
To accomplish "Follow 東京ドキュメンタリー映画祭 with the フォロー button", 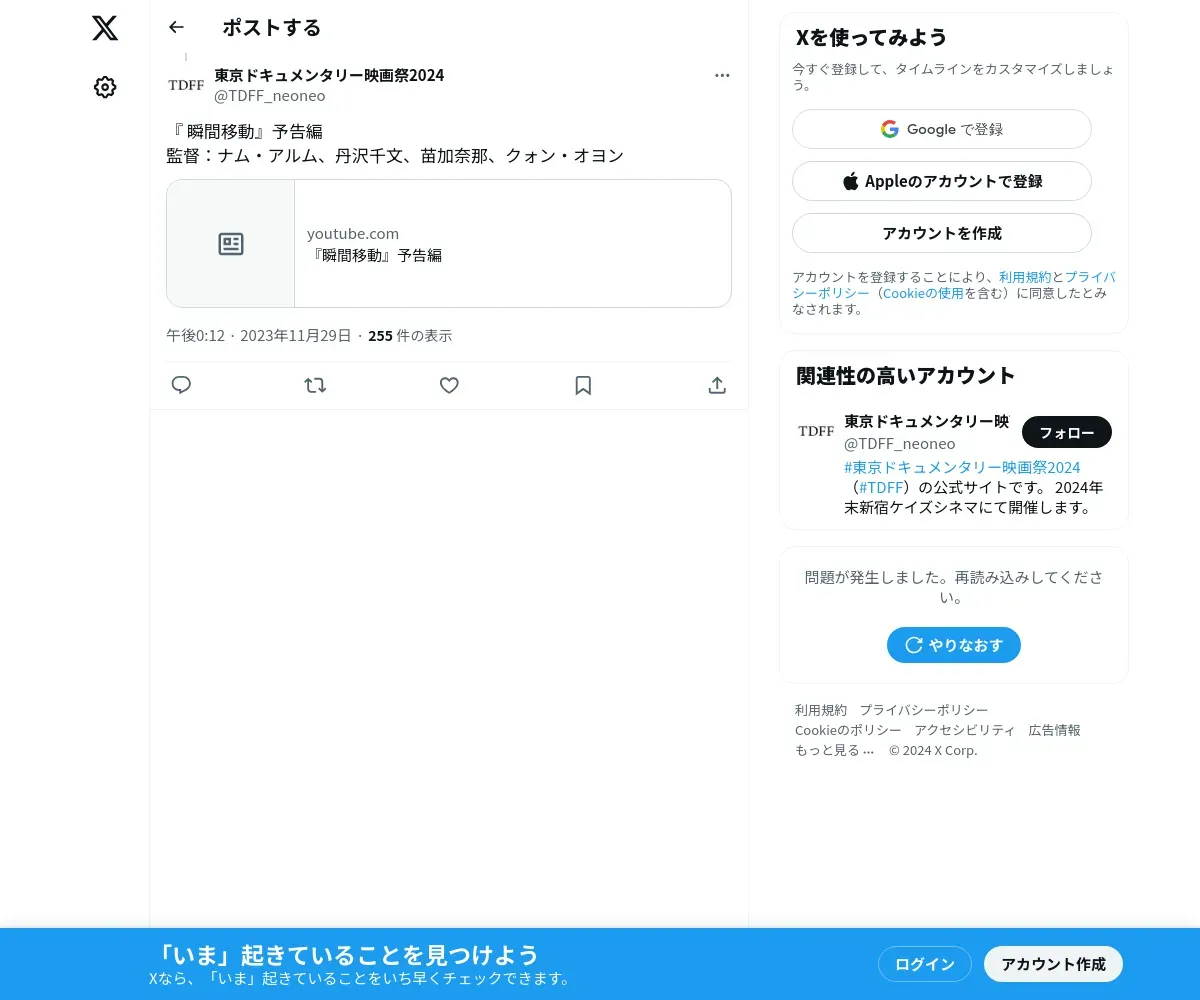I will pyautogui.click(x=1067, y=433).
